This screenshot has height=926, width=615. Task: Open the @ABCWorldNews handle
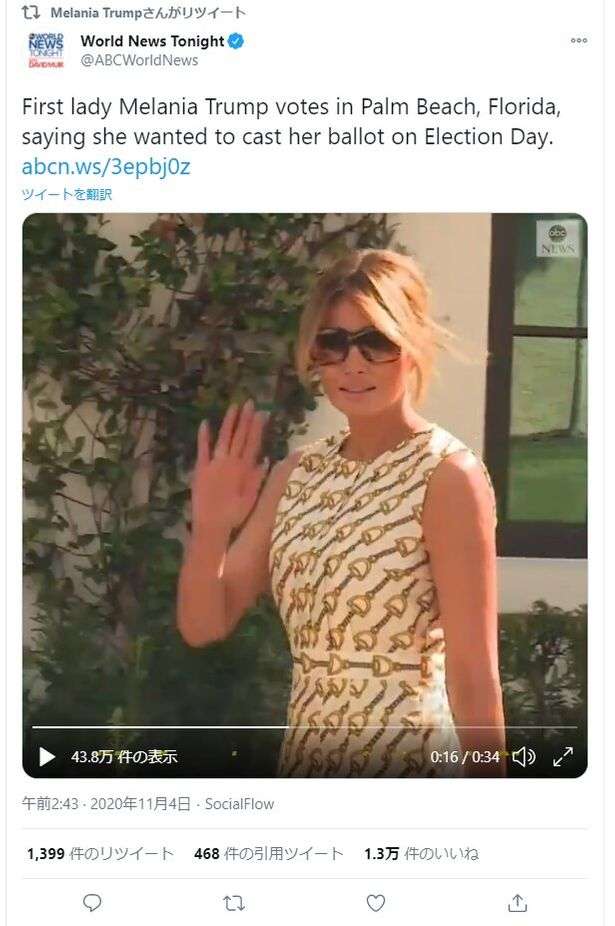pos(139,60)
